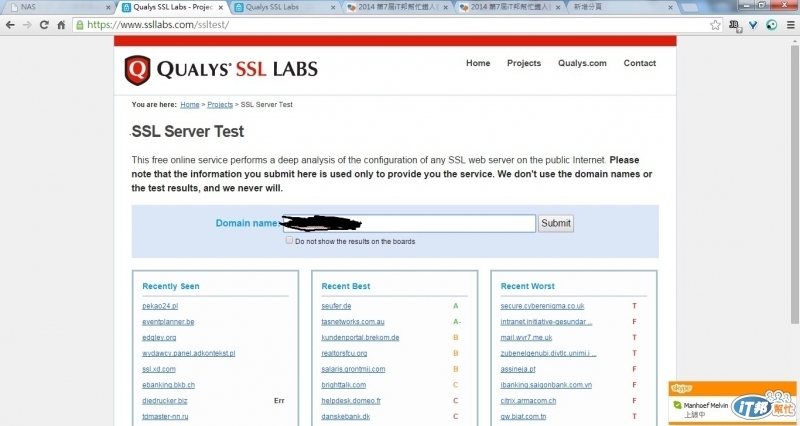The image size is (800, 426).
Task: Click the Recent Worst heading
Action: click(528, 286)
